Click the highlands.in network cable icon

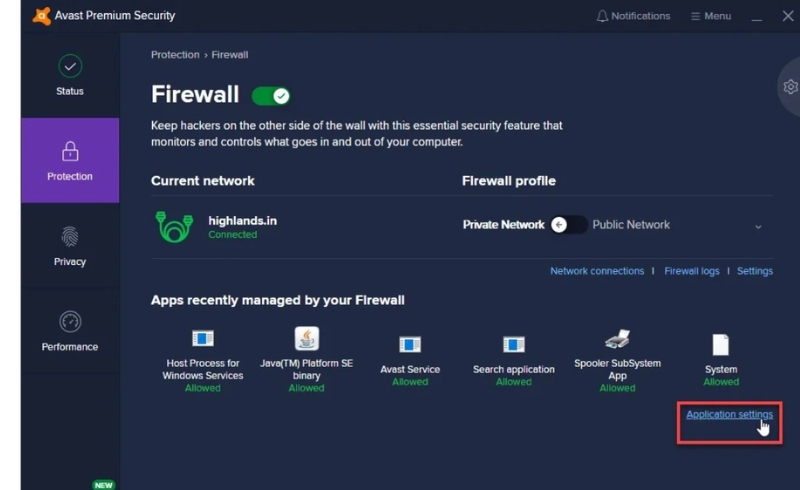coord(174,226)
